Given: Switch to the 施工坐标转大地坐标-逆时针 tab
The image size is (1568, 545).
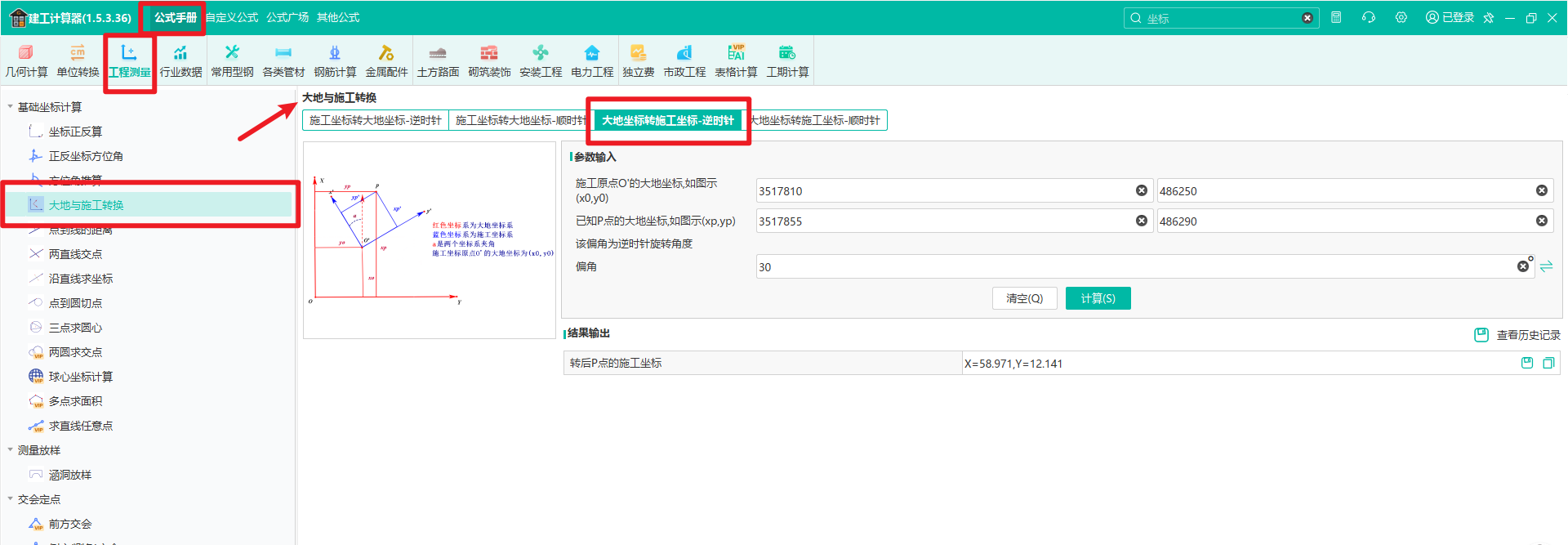Looking at the screenshot, I should [x=376, y=120].
